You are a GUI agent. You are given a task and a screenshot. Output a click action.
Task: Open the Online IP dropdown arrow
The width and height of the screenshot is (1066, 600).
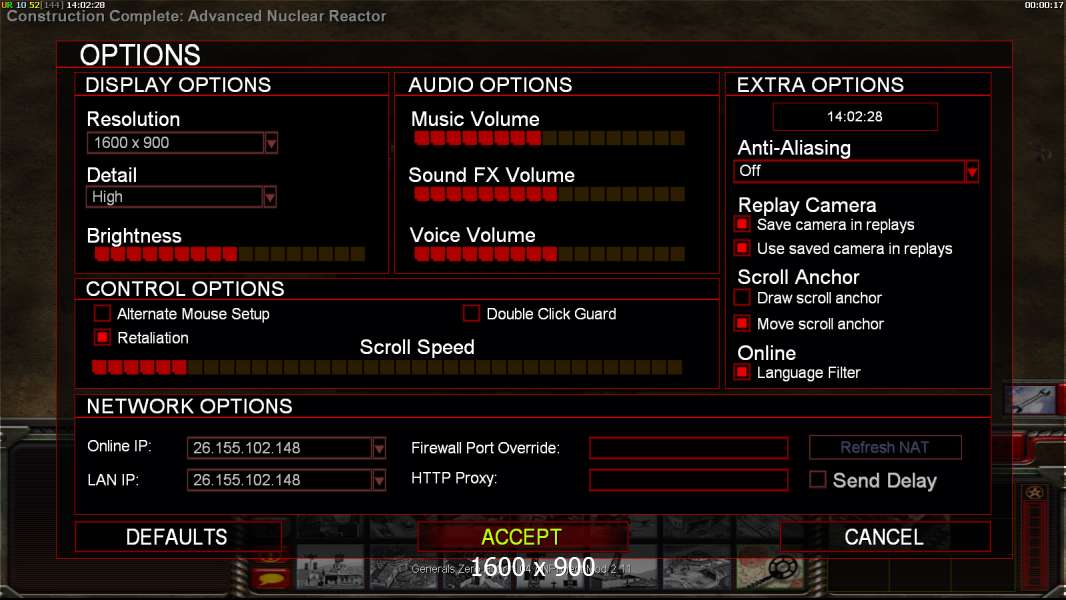379,448
